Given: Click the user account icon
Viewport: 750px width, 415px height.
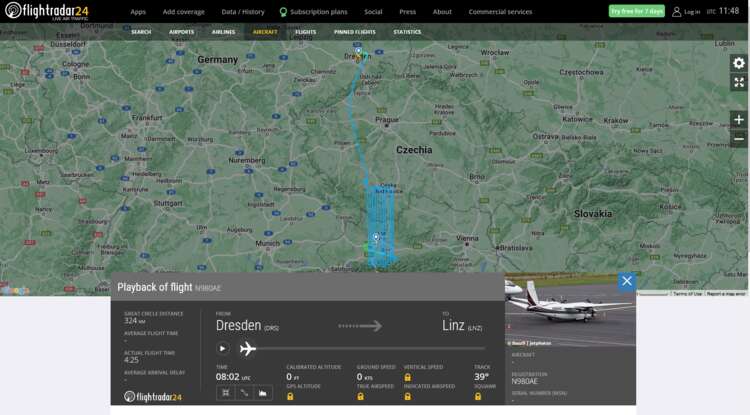Looking at the screenshot, I should coord(676,11).
